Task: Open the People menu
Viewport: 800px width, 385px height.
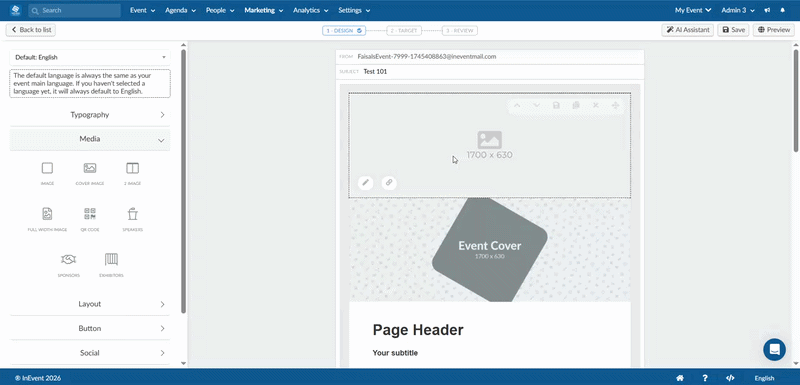Action: pyautogui.click(x=220, y=10)
